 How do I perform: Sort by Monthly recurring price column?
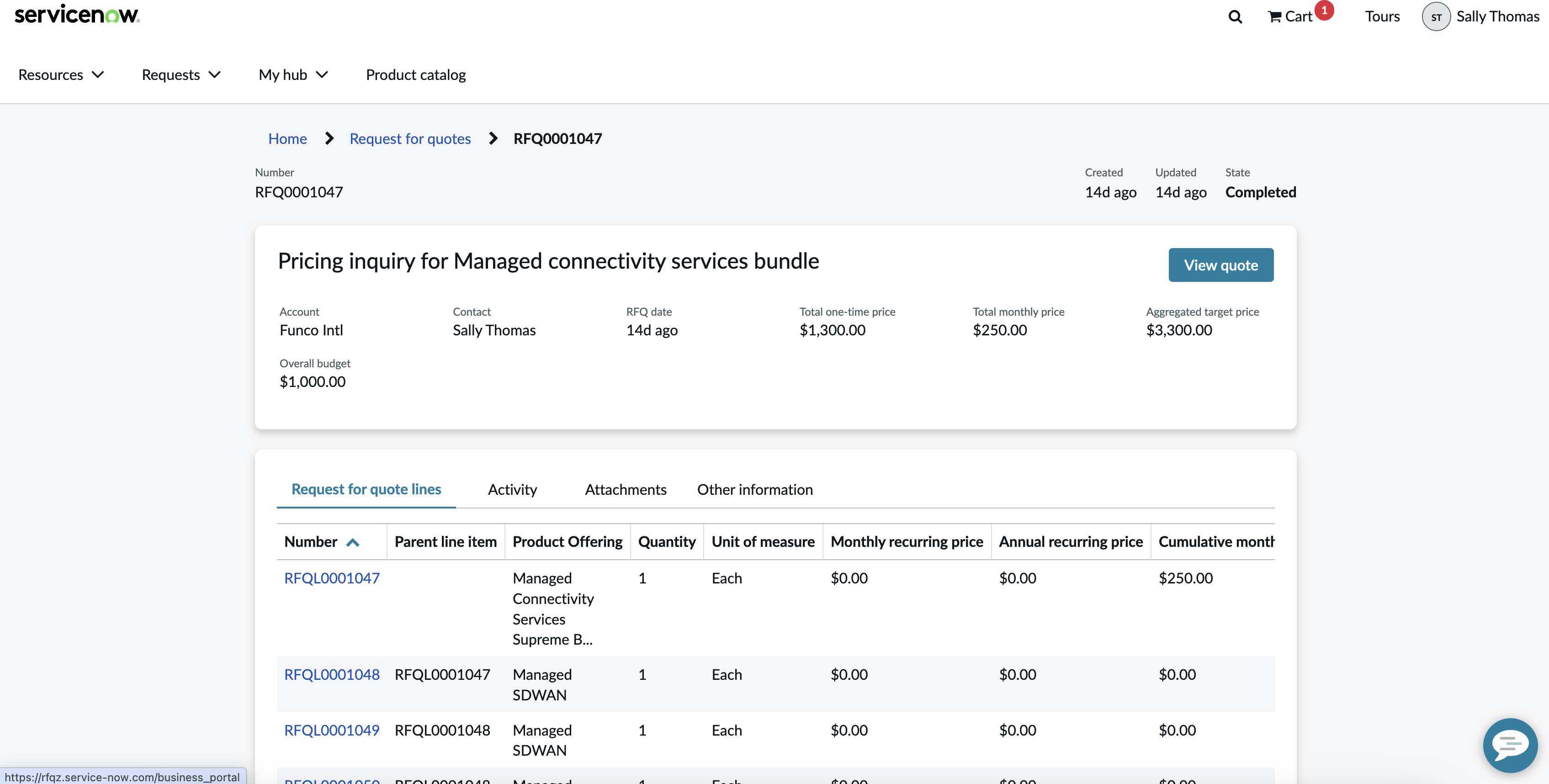point(907,542)
